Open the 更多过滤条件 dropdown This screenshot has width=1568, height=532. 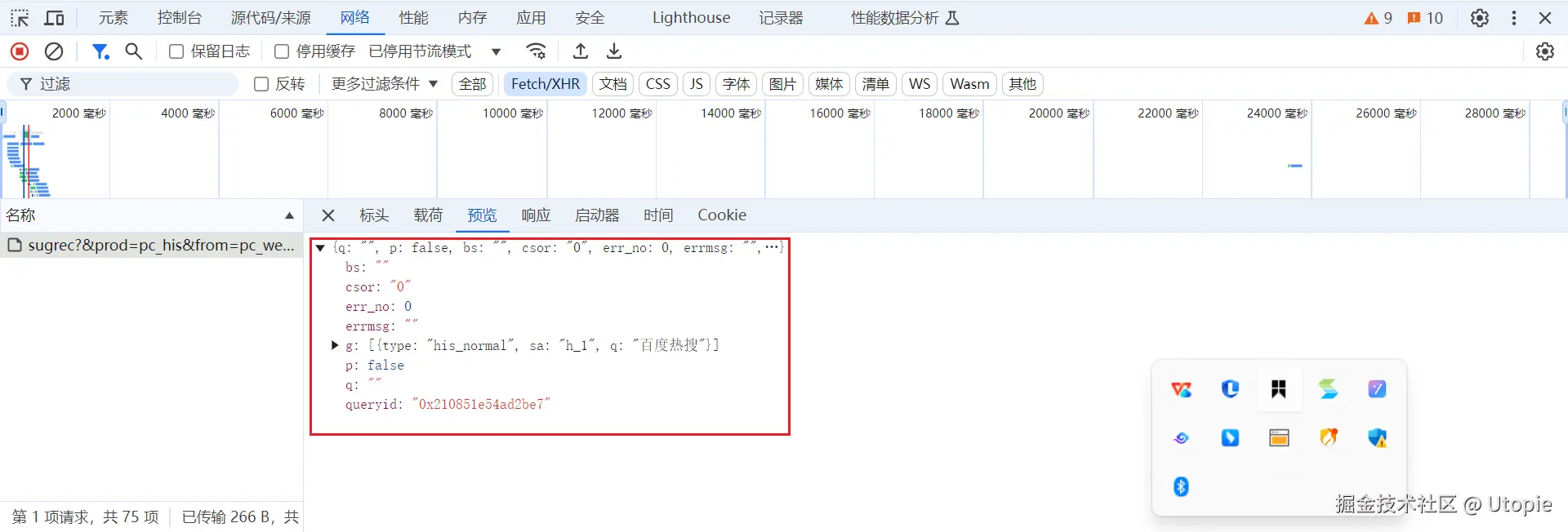pos(385,84)
